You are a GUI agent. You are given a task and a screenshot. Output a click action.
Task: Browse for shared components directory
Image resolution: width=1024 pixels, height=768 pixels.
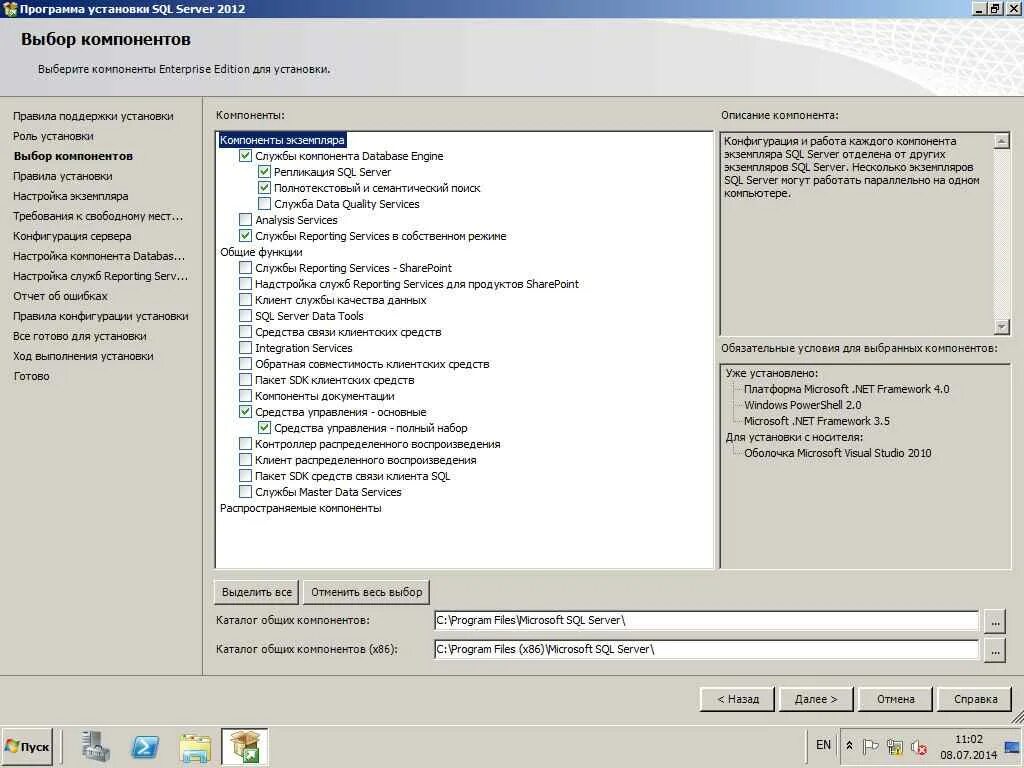tap(995, 622)
